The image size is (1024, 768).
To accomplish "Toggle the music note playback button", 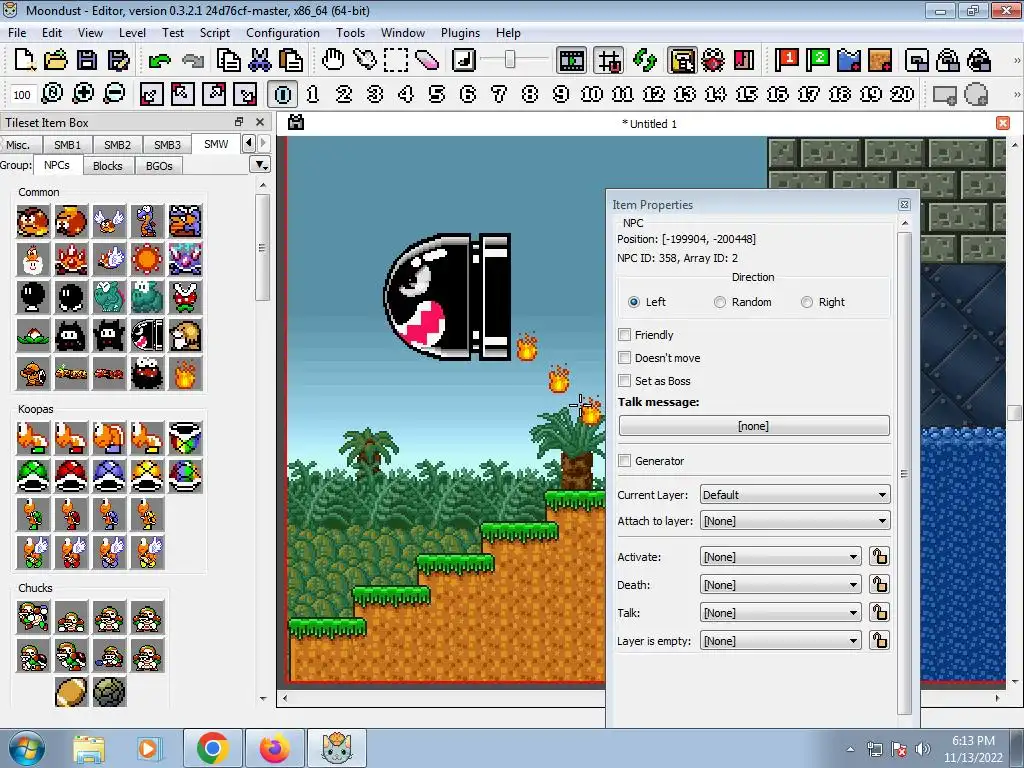I will pos(464,60).
